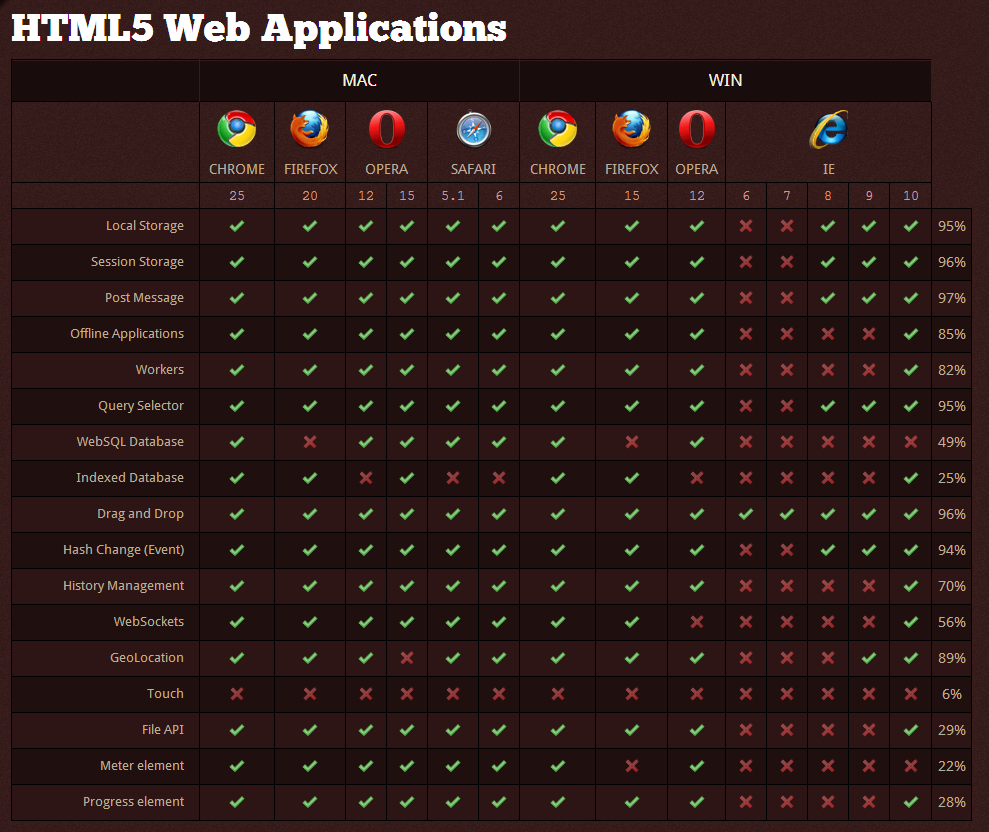989x832 pixels.
Task: Click the Safari browser icon
Action: click(x=473, y=129)
